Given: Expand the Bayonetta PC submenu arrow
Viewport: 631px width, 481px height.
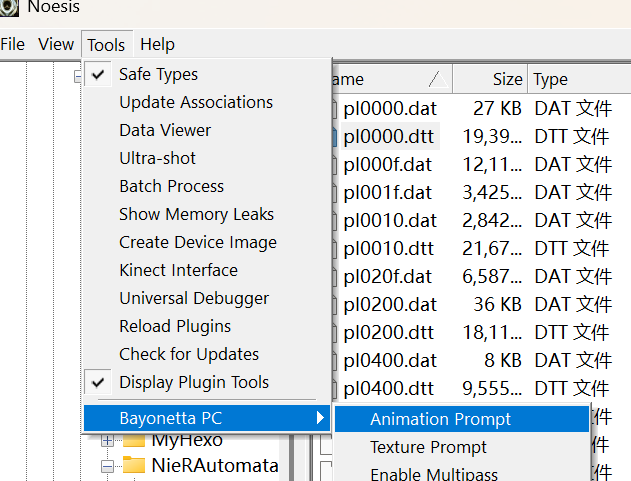Looking at the screenshot, I should 320,418.
